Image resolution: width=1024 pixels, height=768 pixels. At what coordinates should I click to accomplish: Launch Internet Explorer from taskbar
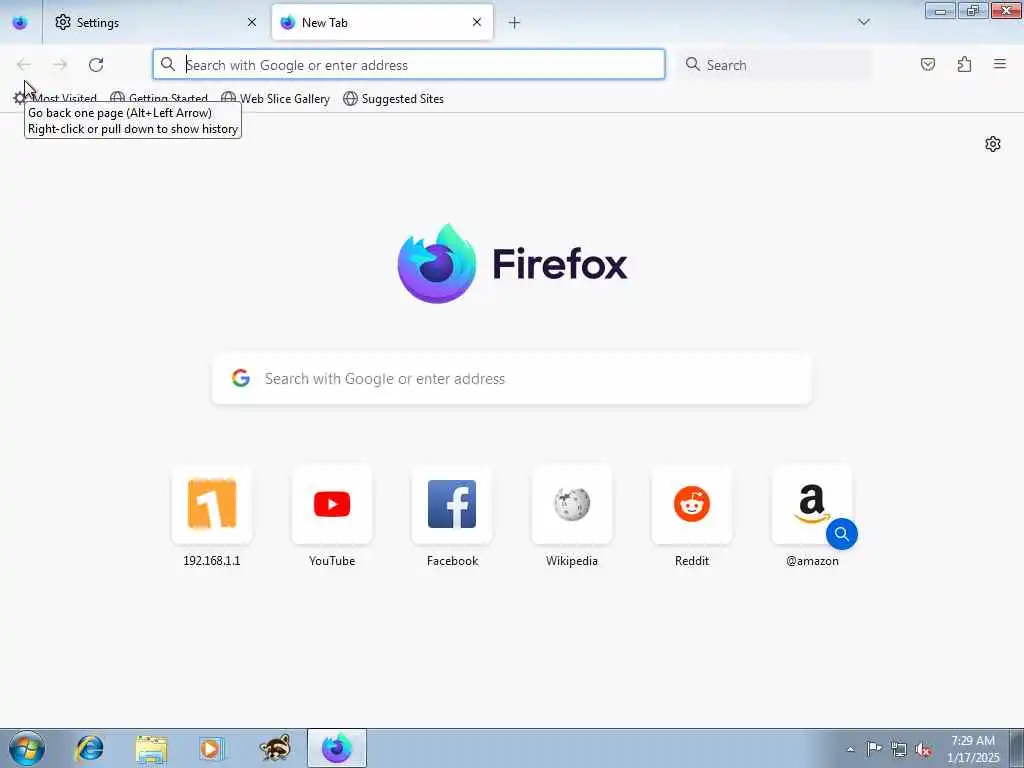click(x=89, y=748)
